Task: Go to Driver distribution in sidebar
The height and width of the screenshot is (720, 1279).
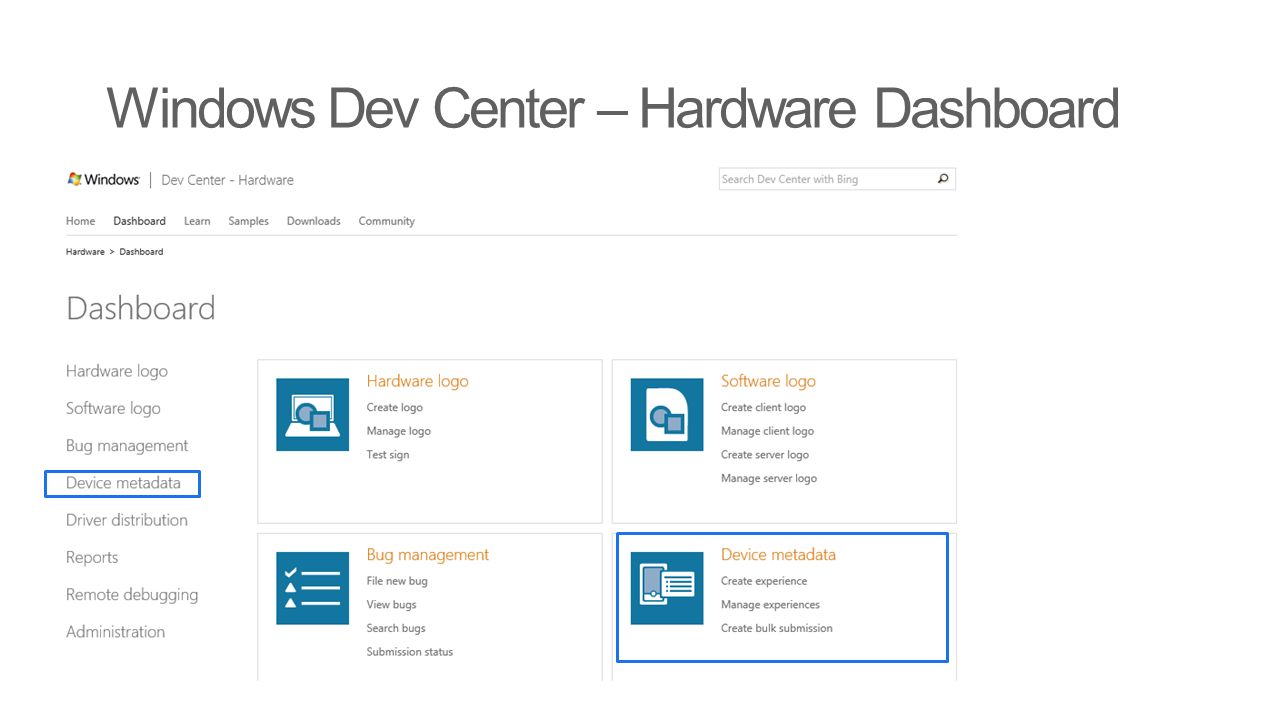Action: pyautogui.click(x=127, y=520)
